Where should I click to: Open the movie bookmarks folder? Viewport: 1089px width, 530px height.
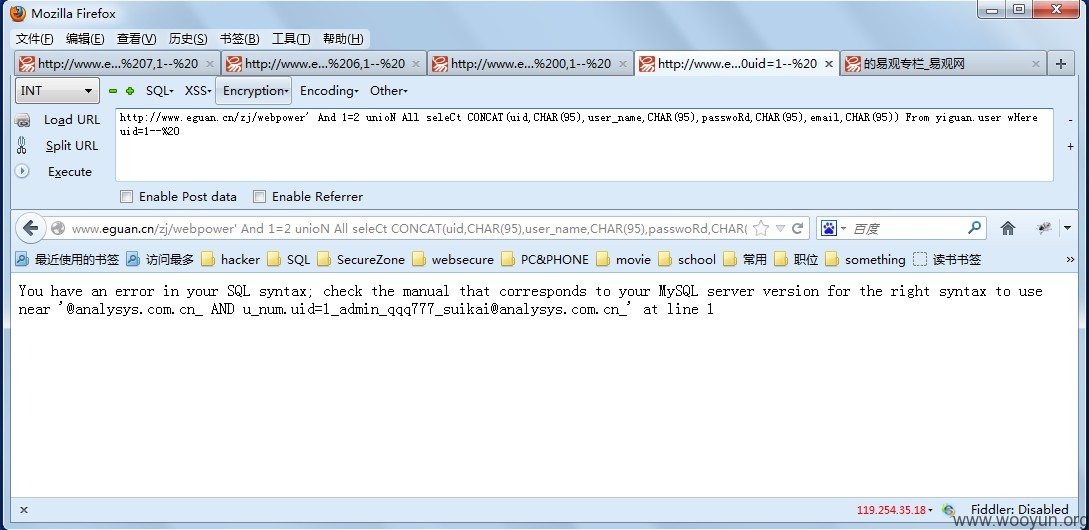coord(623,260)
